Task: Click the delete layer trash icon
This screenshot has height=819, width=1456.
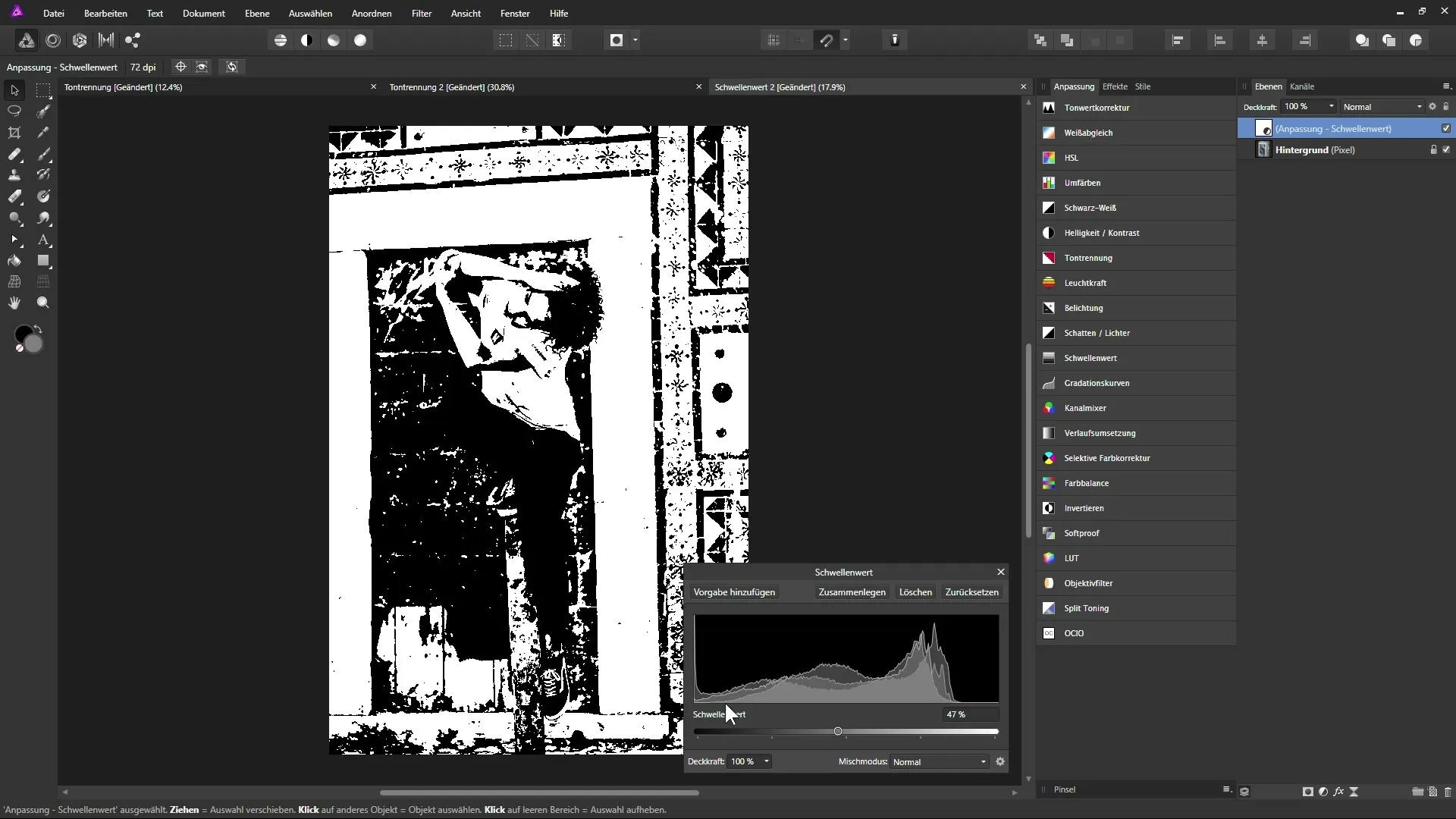Action: tap(1448, 792)
